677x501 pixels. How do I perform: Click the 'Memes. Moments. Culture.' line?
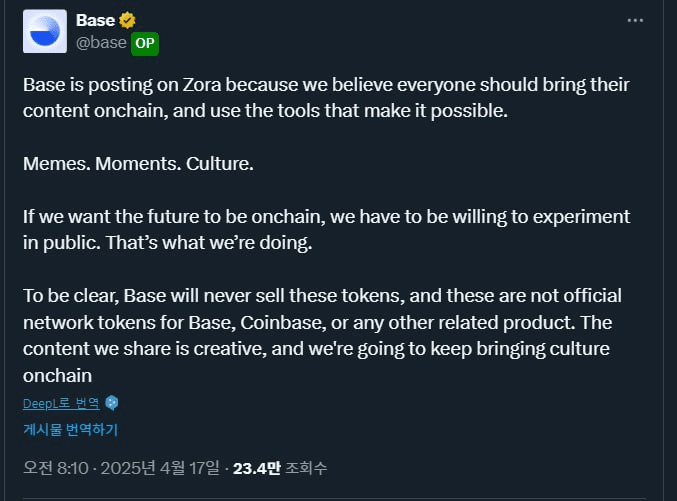(x=138, y=164)
